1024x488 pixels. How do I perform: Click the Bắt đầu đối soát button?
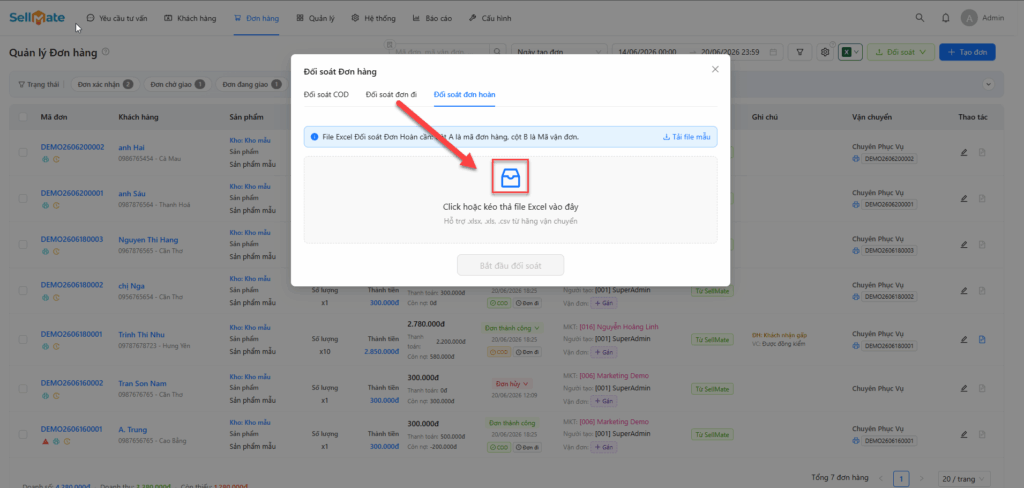511,266
